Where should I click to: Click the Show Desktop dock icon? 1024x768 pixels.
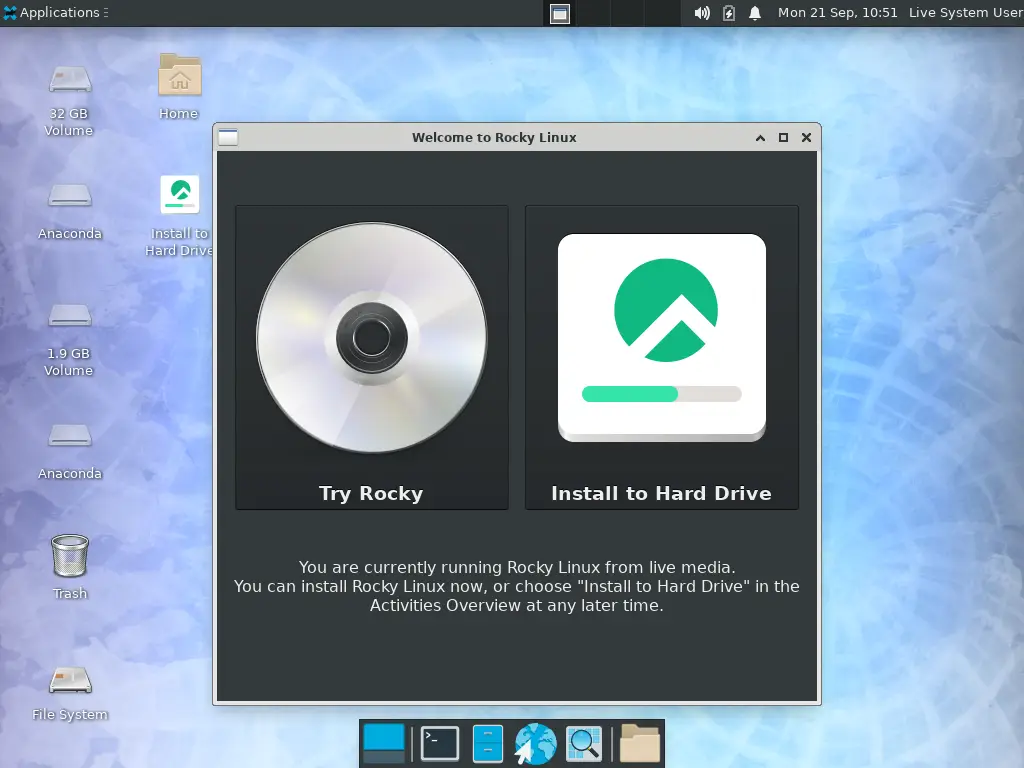pos(384,743)
